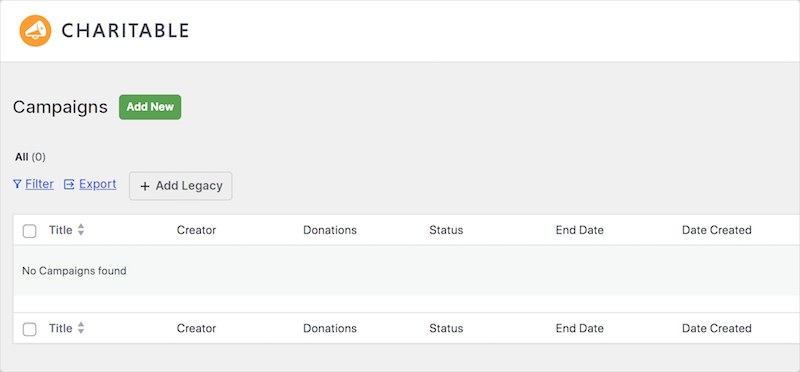The height and width of the screenshot is (372, 800).
Task: Open the Filter link
Action: click(x=39, y=184)
